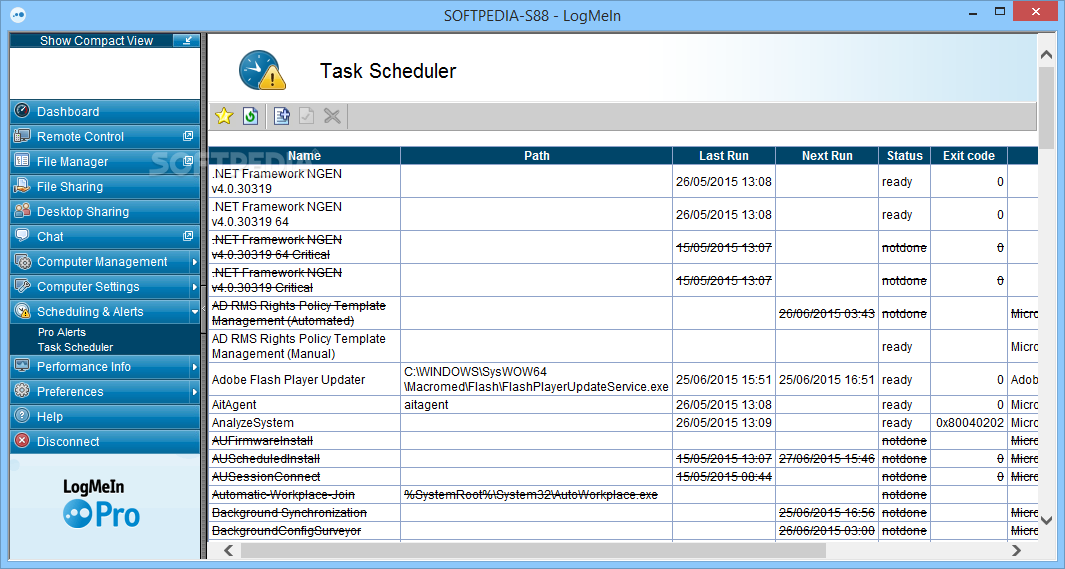Open Remote Control in new window icon

point(188,136)
